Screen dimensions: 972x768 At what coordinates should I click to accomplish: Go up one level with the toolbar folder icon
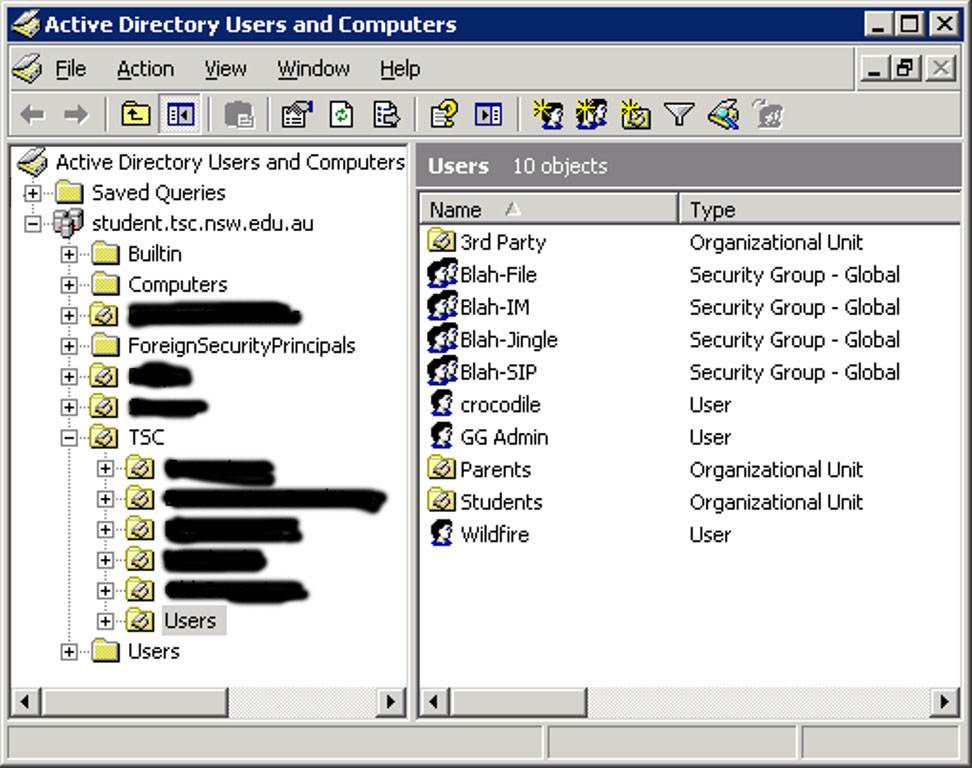135,115
